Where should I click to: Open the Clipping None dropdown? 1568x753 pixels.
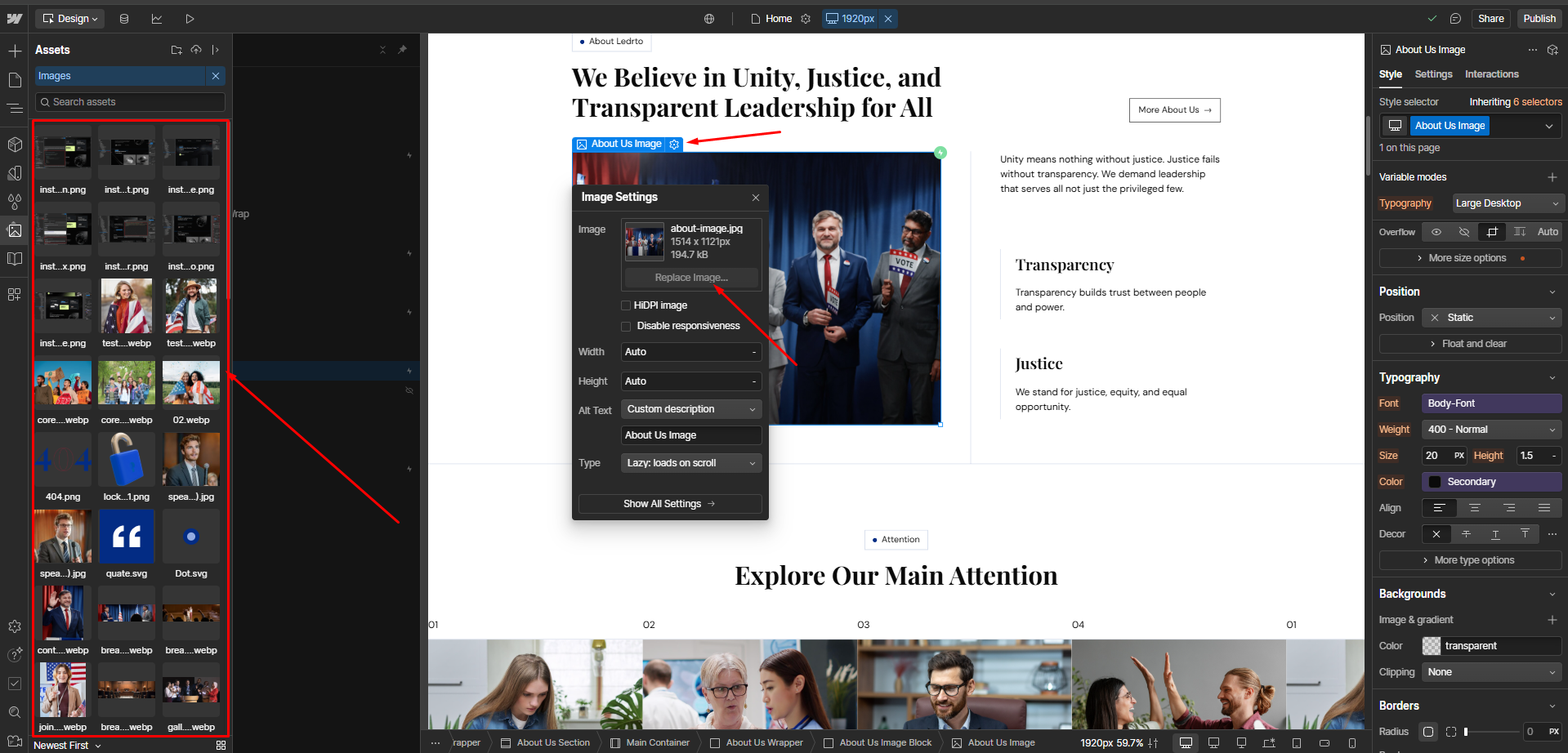pos(1491,672)
